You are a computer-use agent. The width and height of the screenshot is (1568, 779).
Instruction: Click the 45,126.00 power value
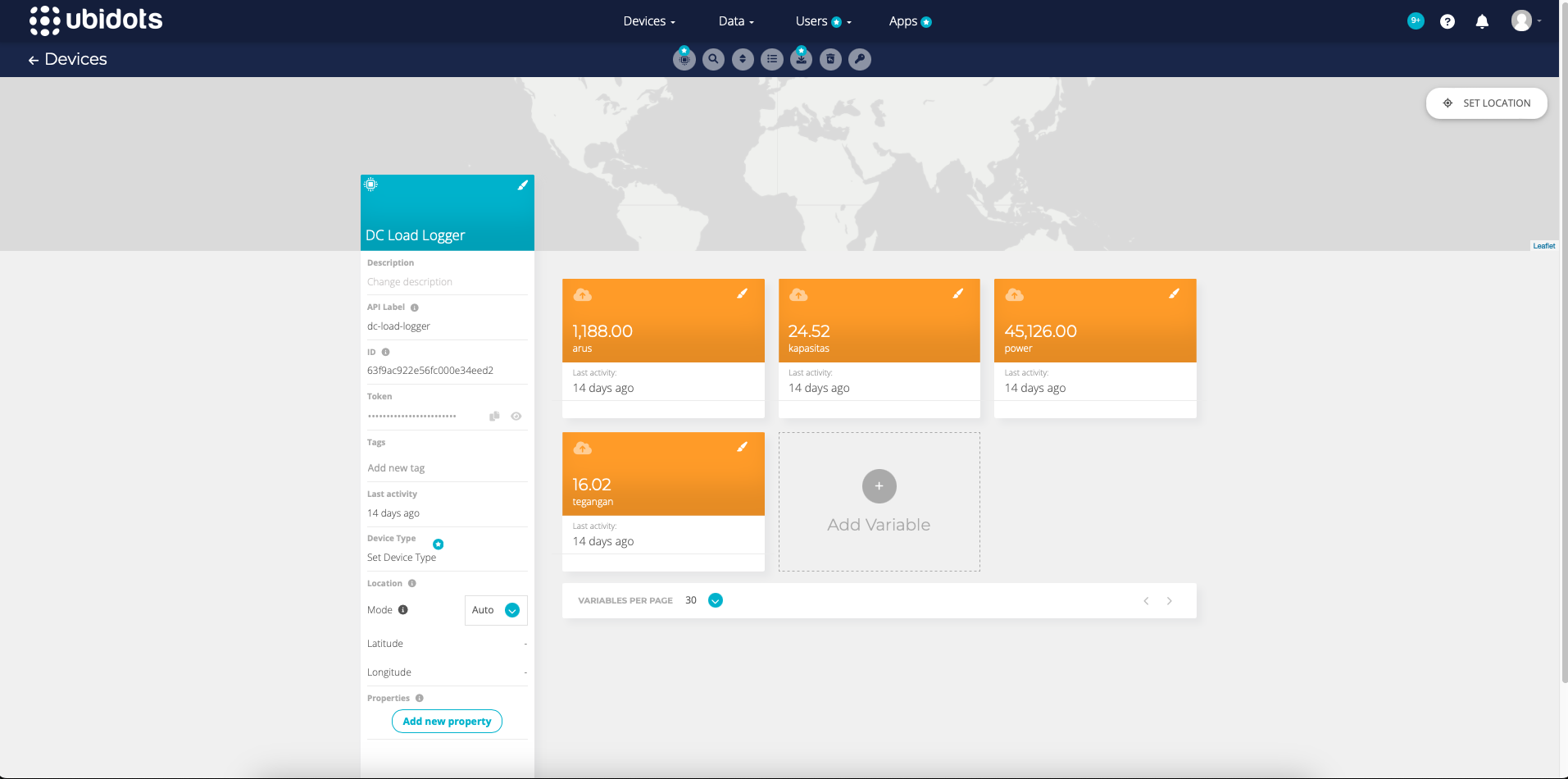tap(1041, 331)
